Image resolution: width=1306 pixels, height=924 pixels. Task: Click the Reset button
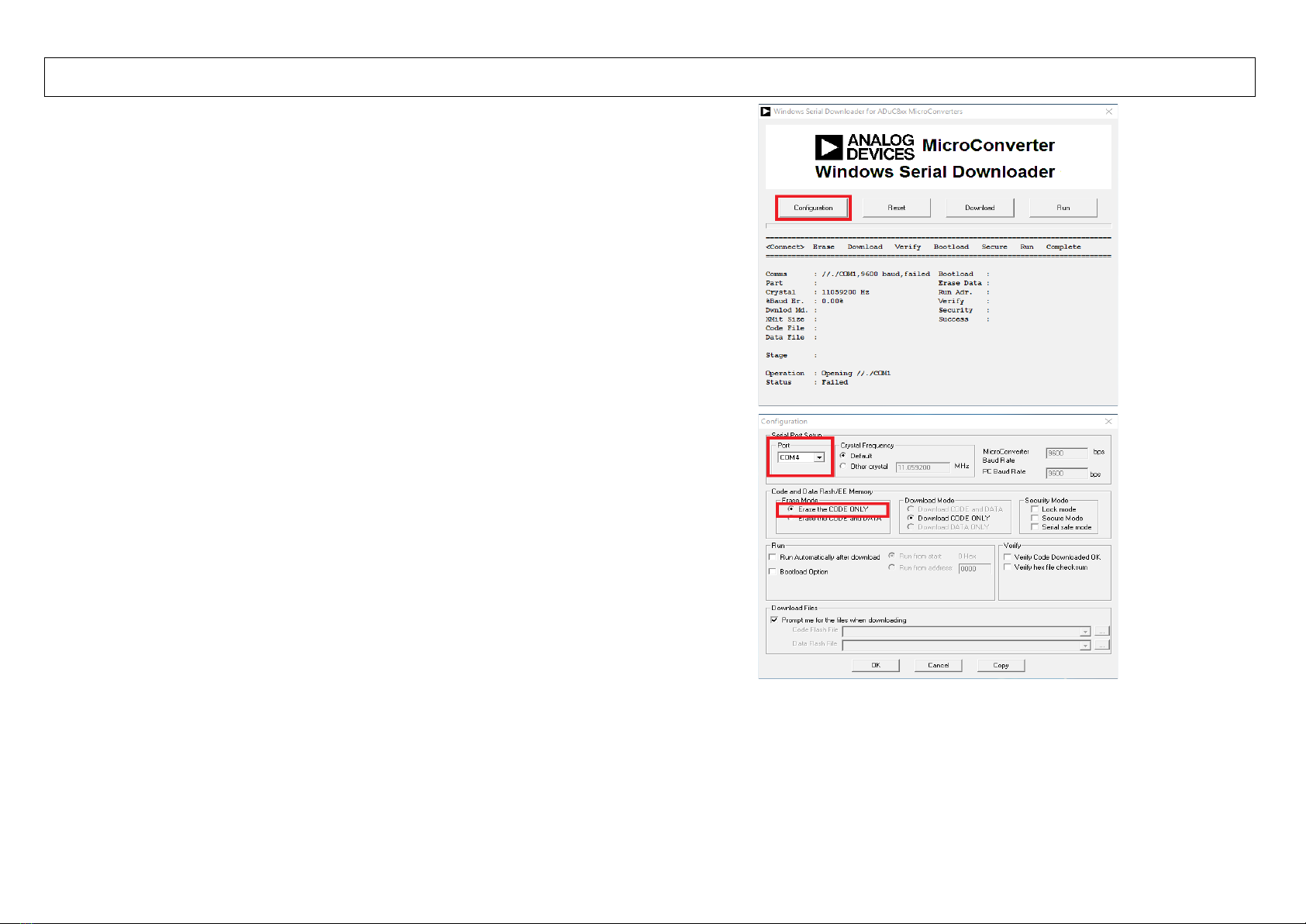(897, 208)
